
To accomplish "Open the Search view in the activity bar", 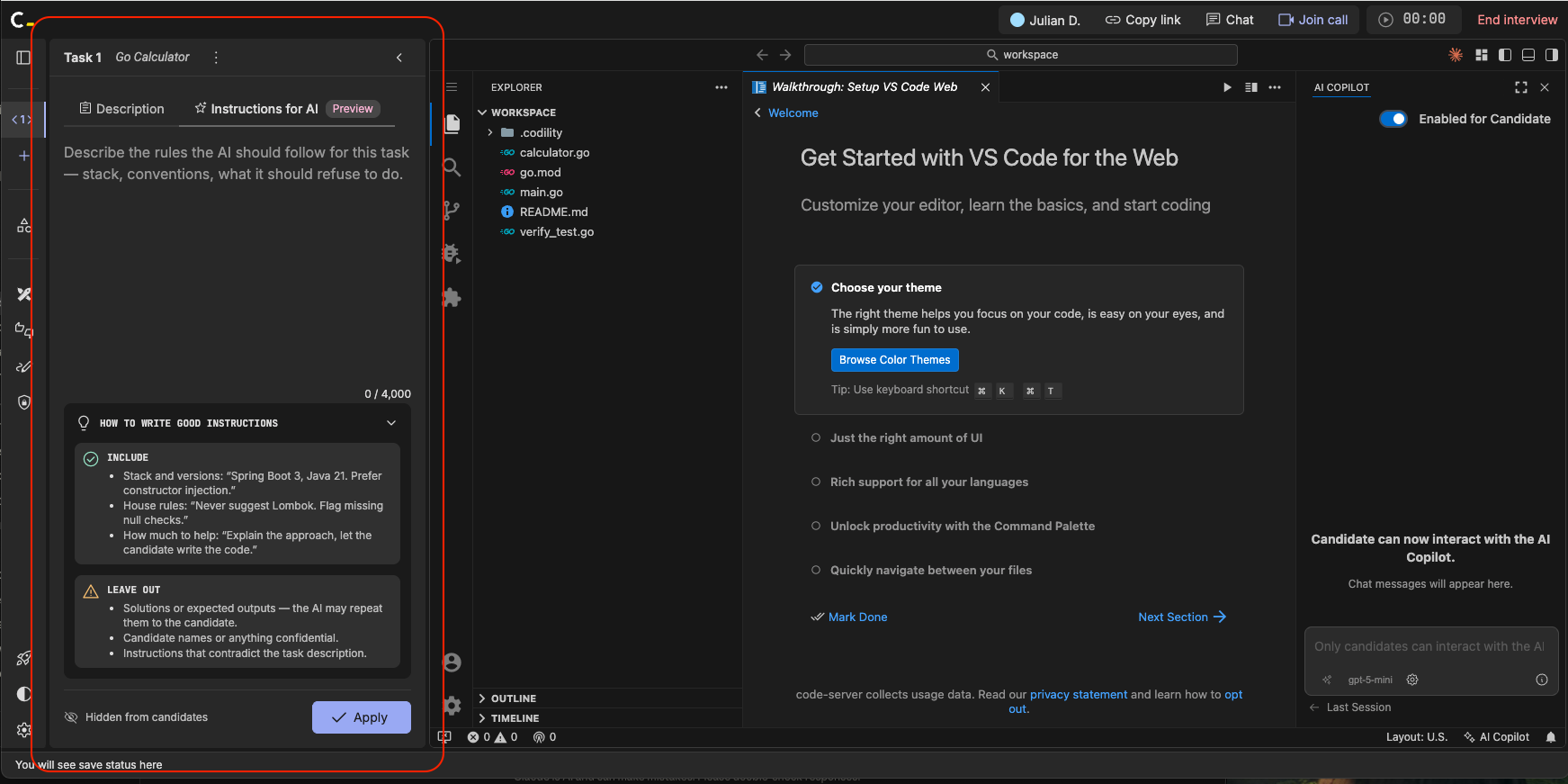I will click(452, 167).
